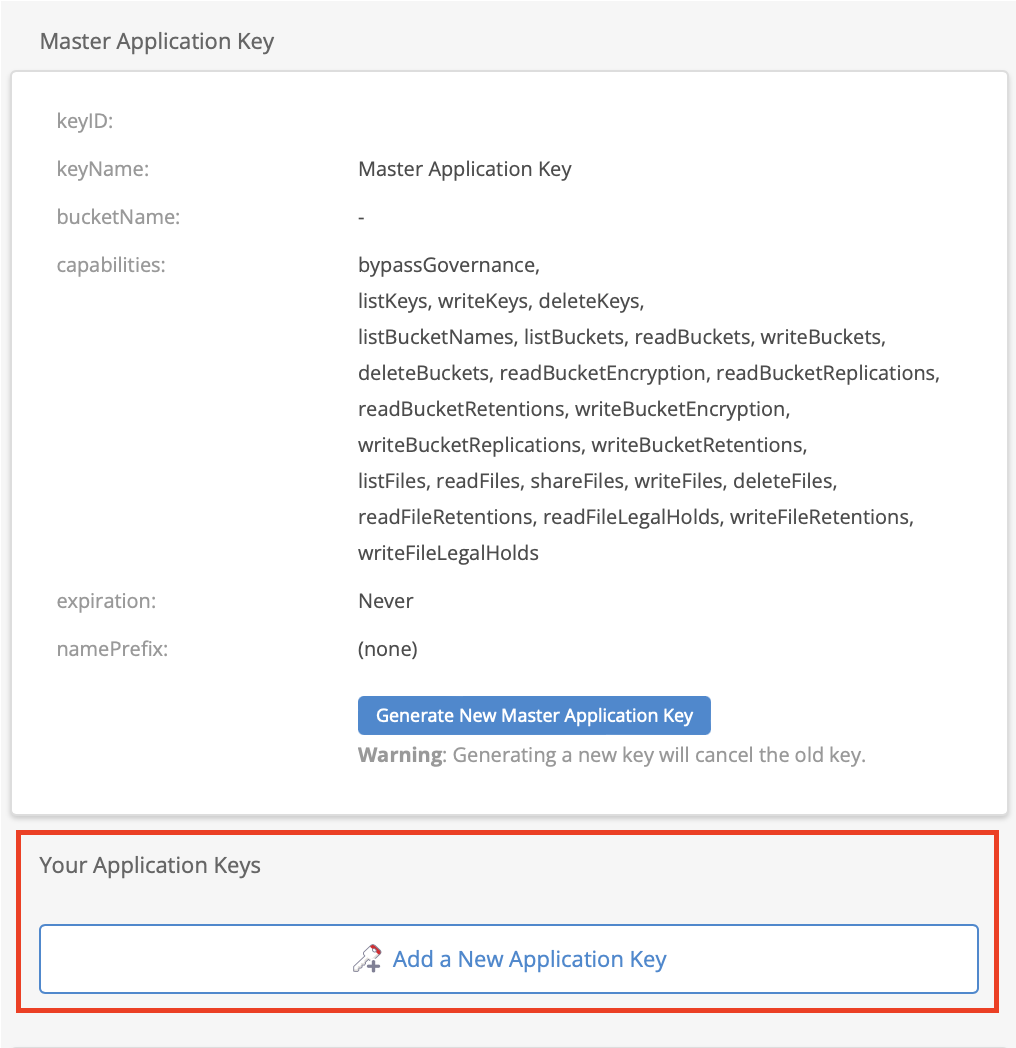Click the Add a New Application Key link
The image size is (1016, 1048).
(529, 960)
